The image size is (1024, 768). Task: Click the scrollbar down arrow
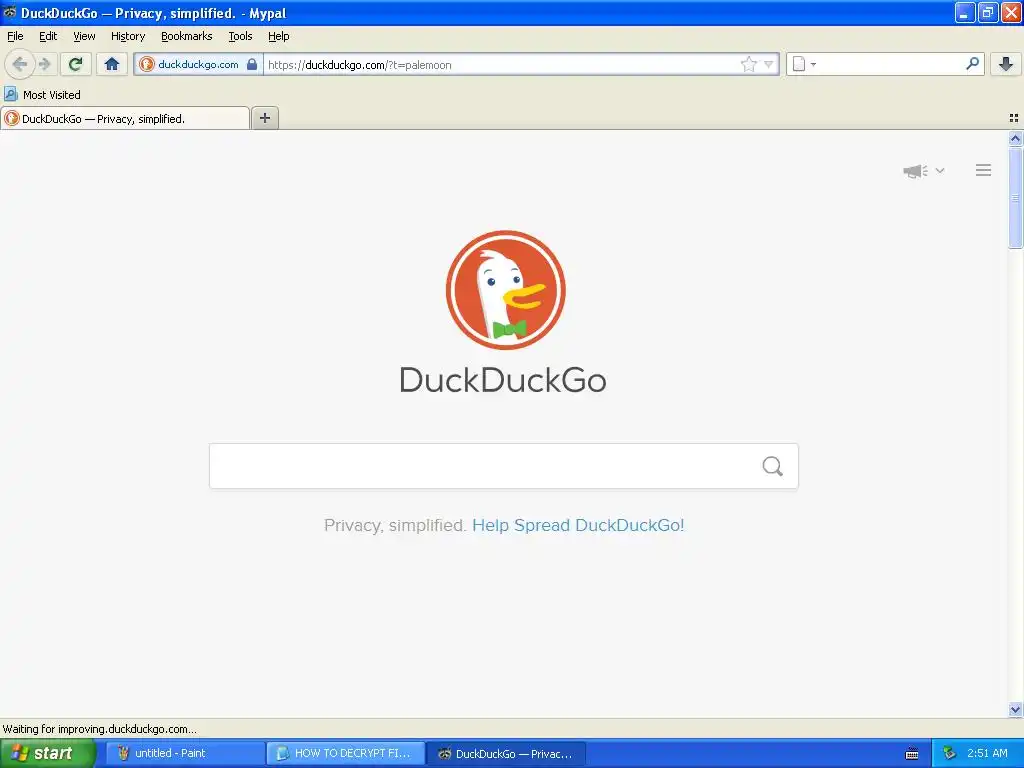pos(1015,709)
